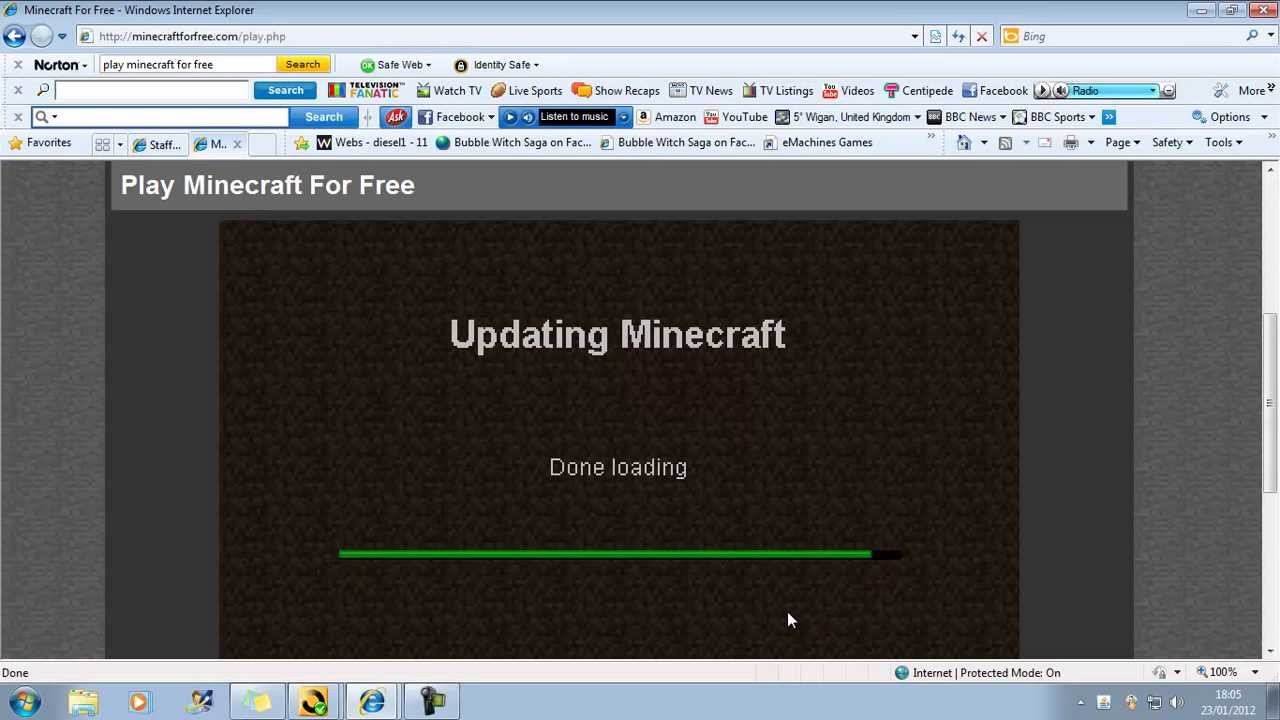Close the current Minecraft tab
This screenshot has width=1280, height=720.
click(x=237, y=144)
